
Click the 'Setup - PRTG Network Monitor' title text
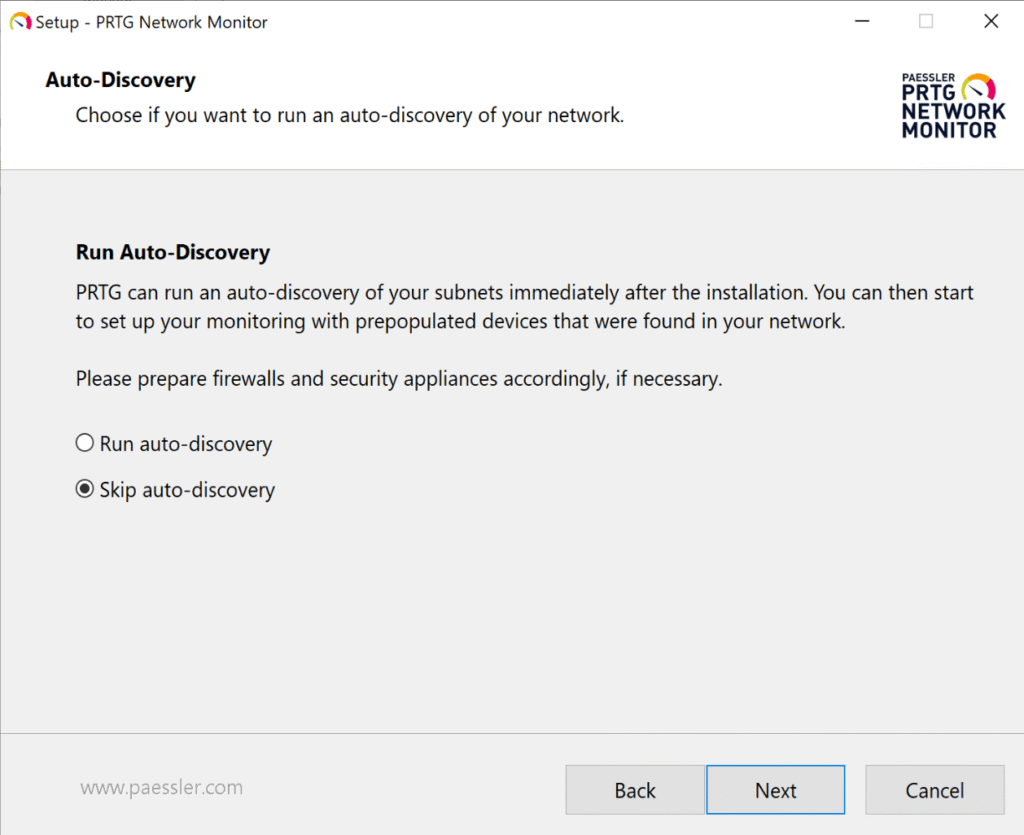click(152, 22)
